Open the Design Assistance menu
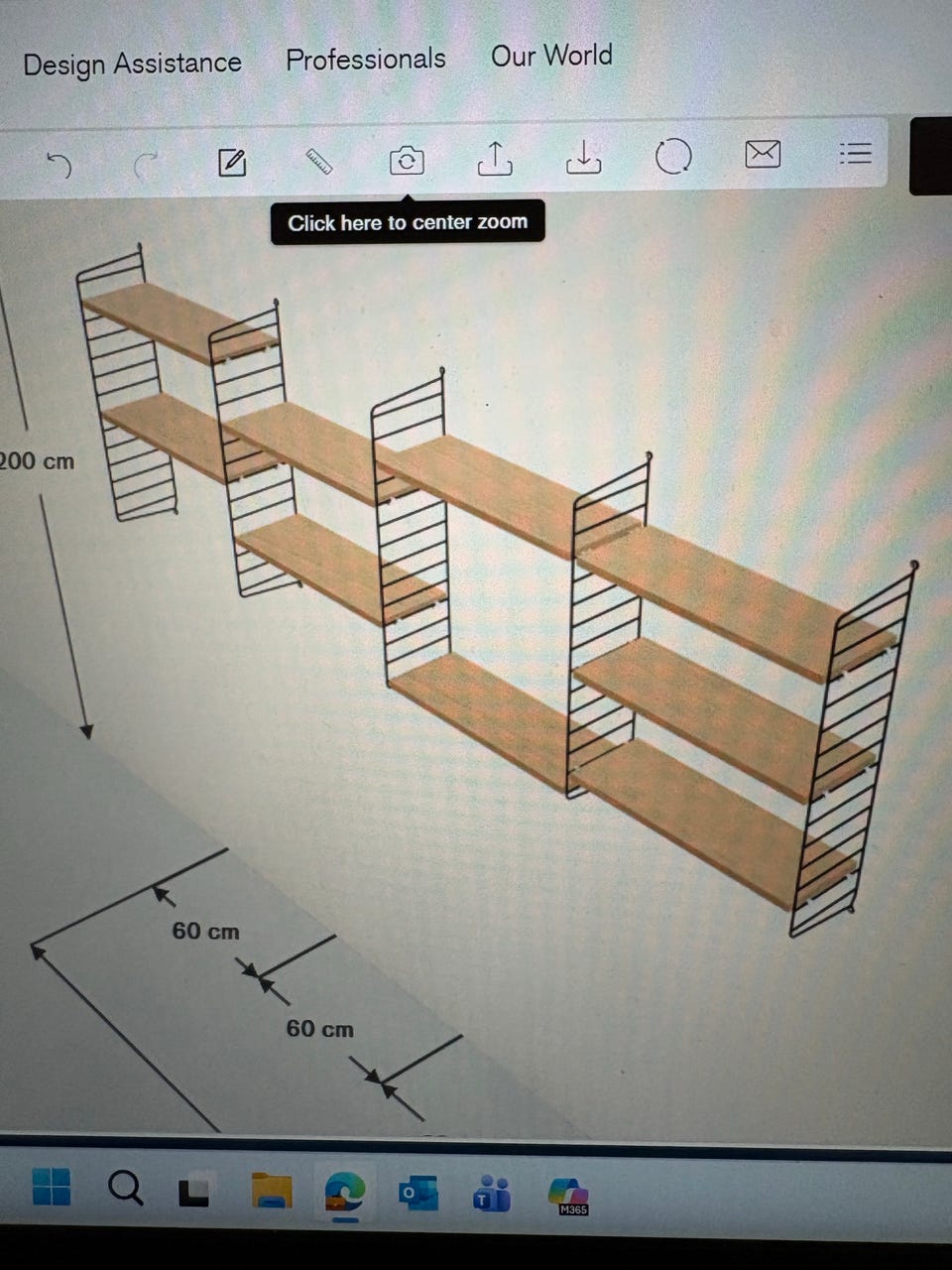This screenshot has width=952, height=1270. tap(132, 64)
